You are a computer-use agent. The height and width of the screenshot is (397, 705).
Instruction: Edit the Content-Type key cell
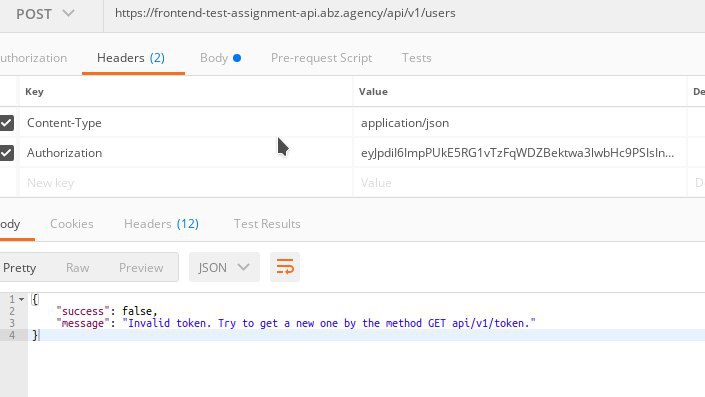click(186, 123)
